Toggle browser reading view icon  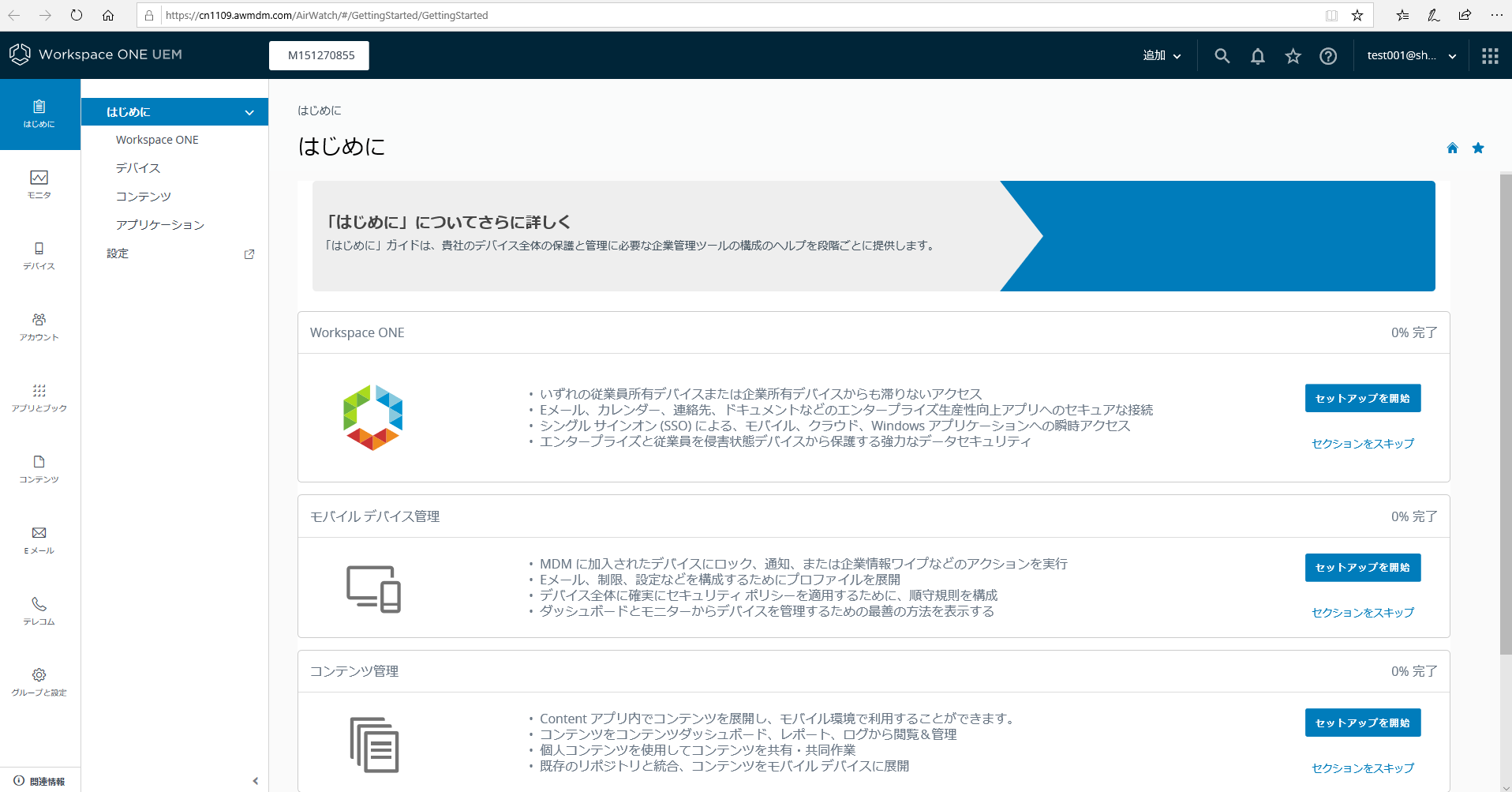click(x=1331, y=15)
